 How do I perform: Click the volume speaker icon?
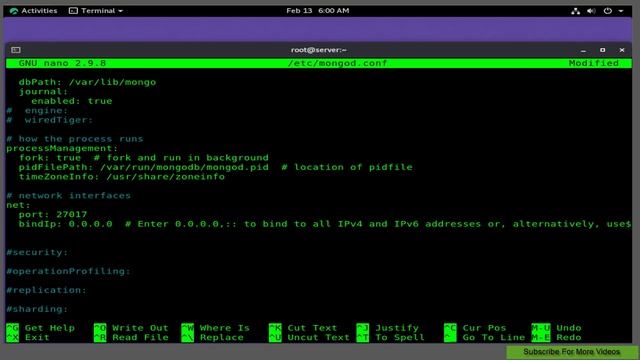point(591,11)
